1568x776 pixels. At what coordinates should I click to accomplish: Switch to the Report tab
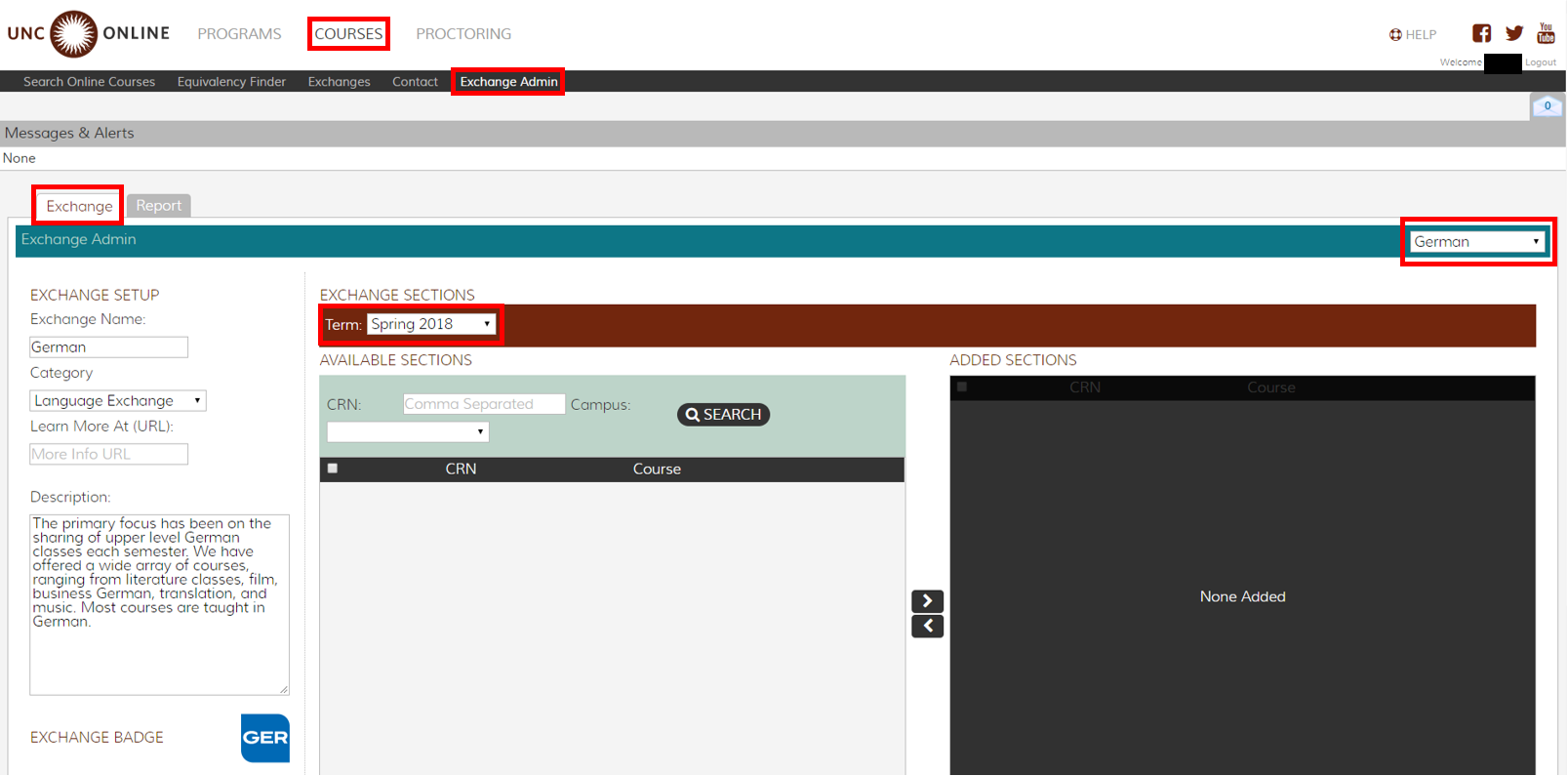(x=158, y=206)
